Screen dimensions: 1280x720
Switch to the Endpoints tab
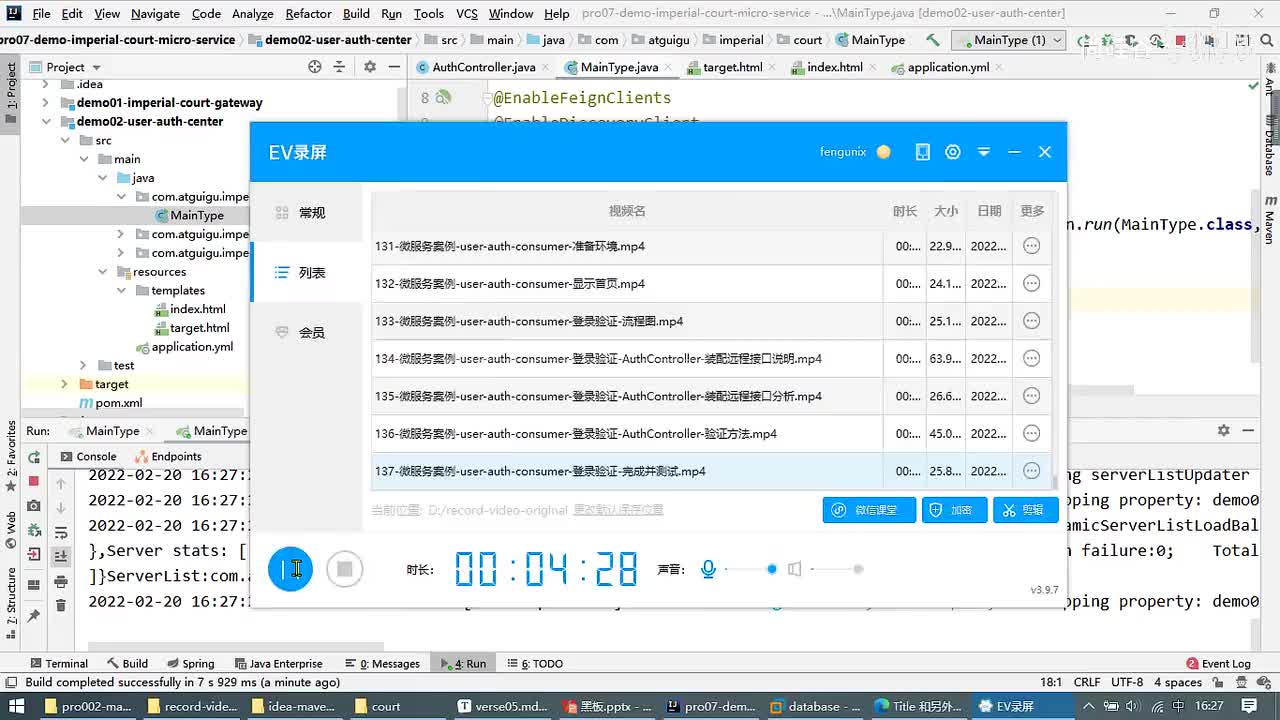(x=168, y=456)
